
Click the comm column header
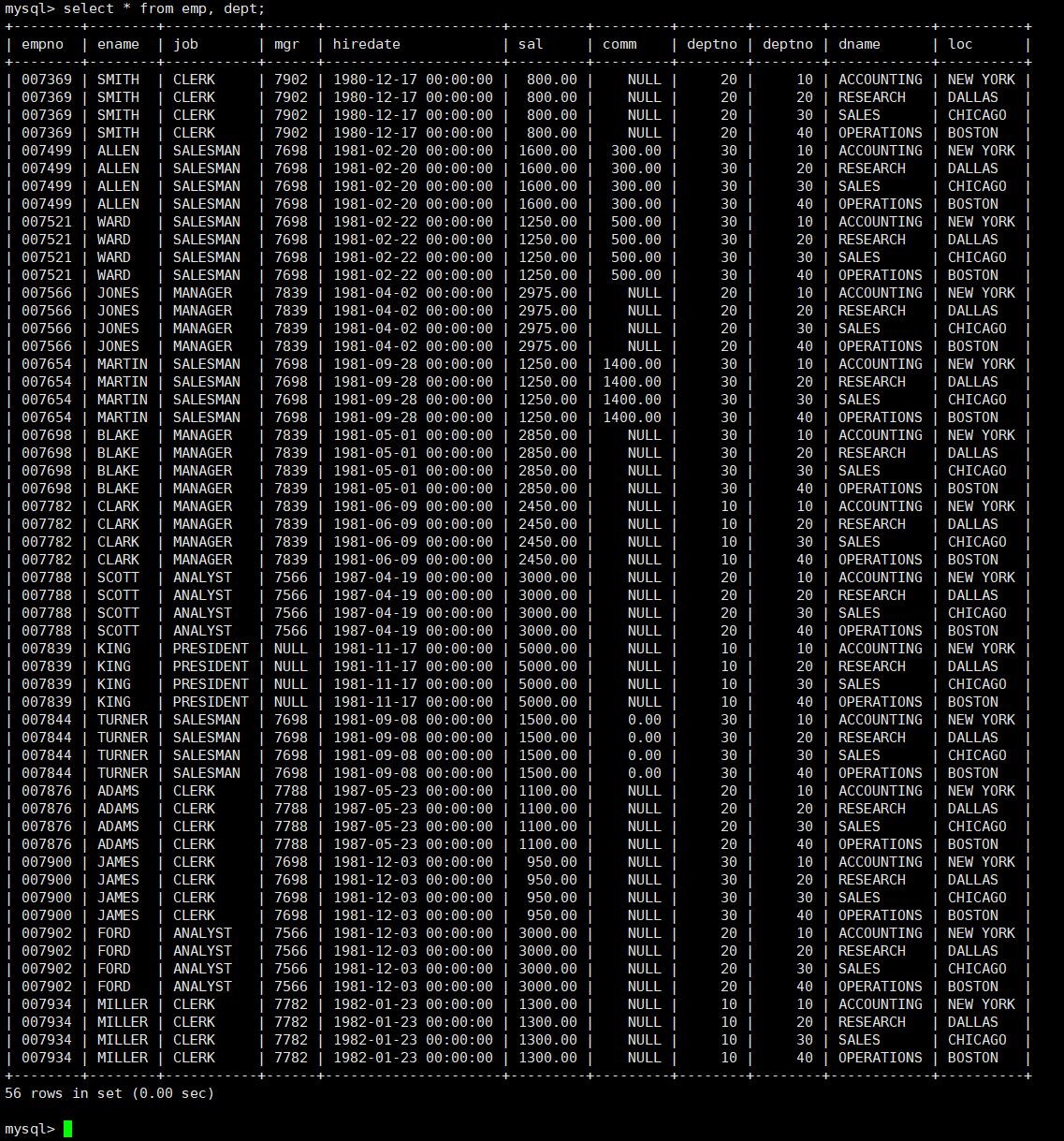[619, 44]
